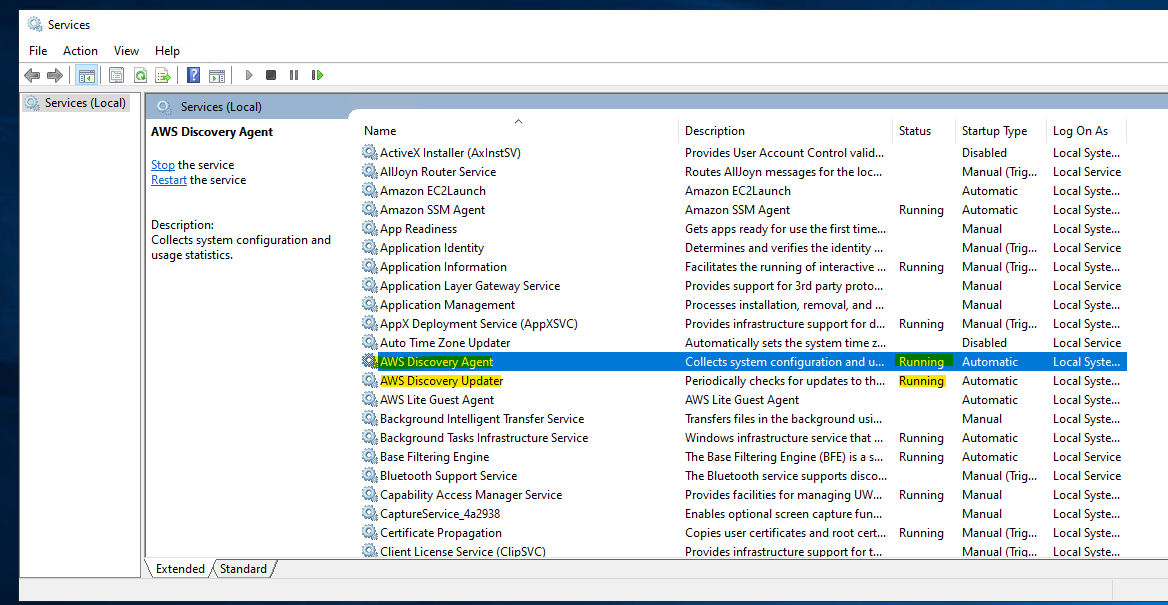Select the AllJoyn Router Service row
This screenshot has width=1168, height=605.
click(743, 171)
